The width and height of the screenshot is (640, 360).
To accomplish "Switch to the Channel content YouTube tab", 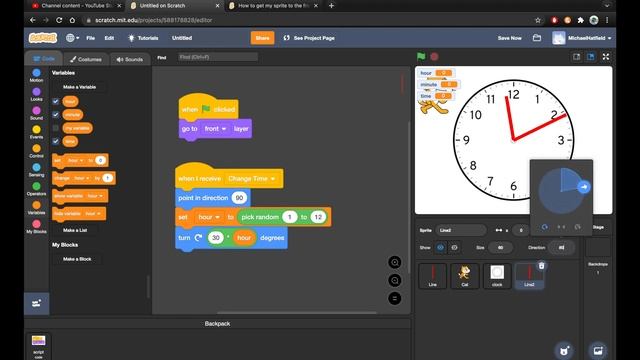I will [76, 6].
